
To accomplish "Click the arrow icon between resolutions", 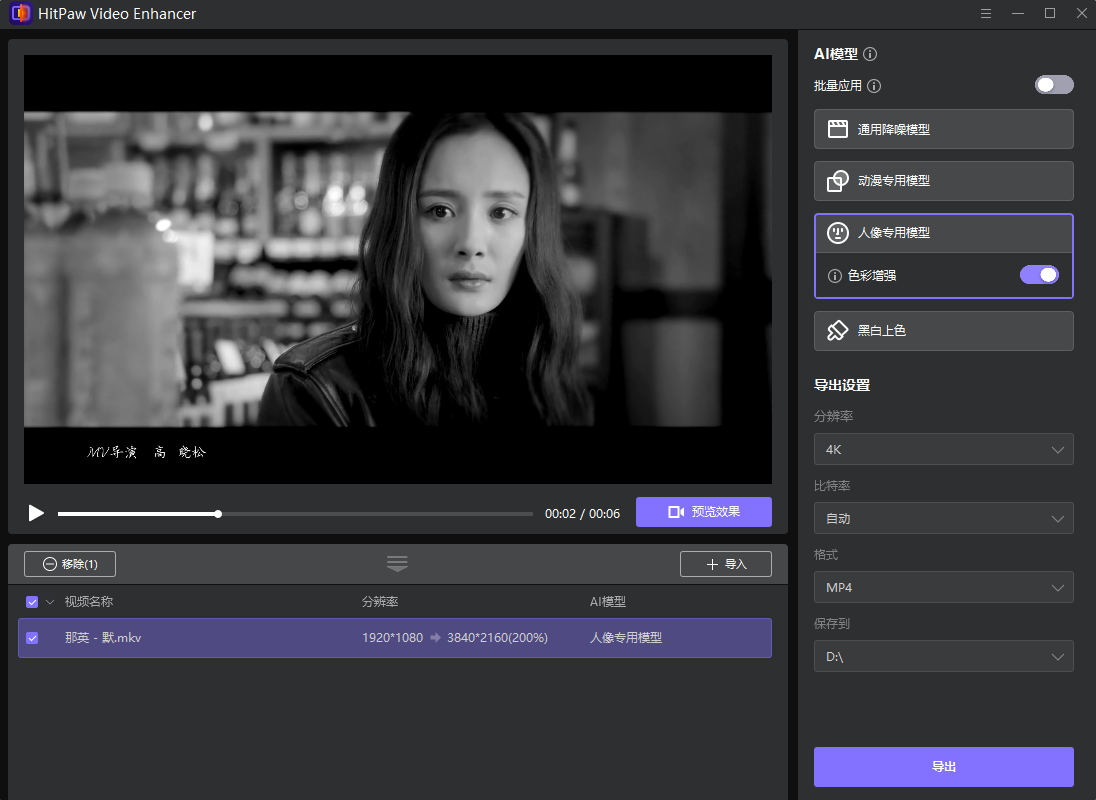I will tap(435, 638).
